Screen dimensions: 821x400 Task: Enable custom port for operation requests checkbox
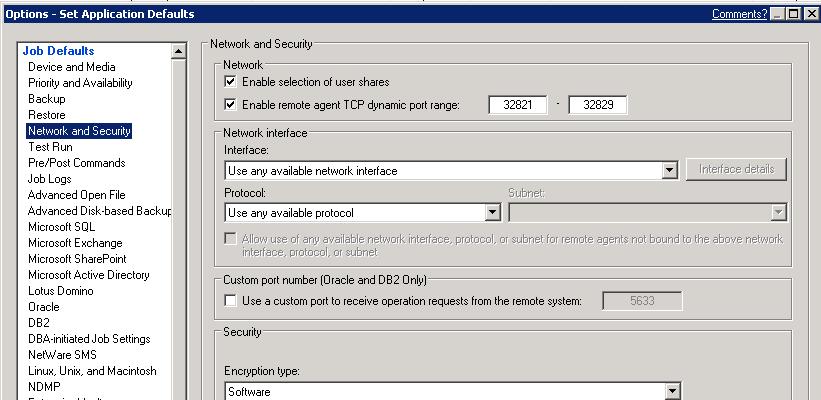point(230,301)
